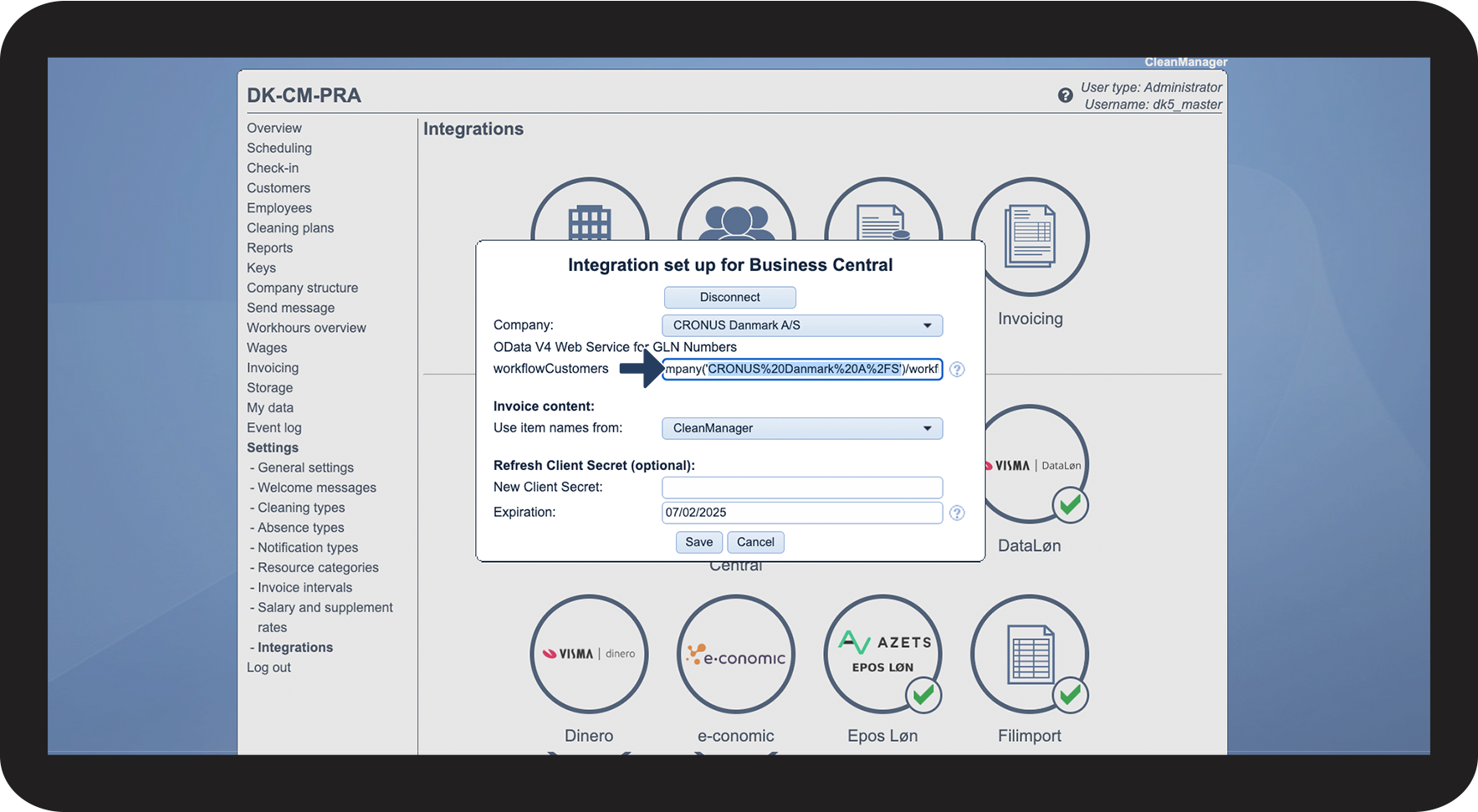Open the Azets Epos Løn integration

point(882,654)
